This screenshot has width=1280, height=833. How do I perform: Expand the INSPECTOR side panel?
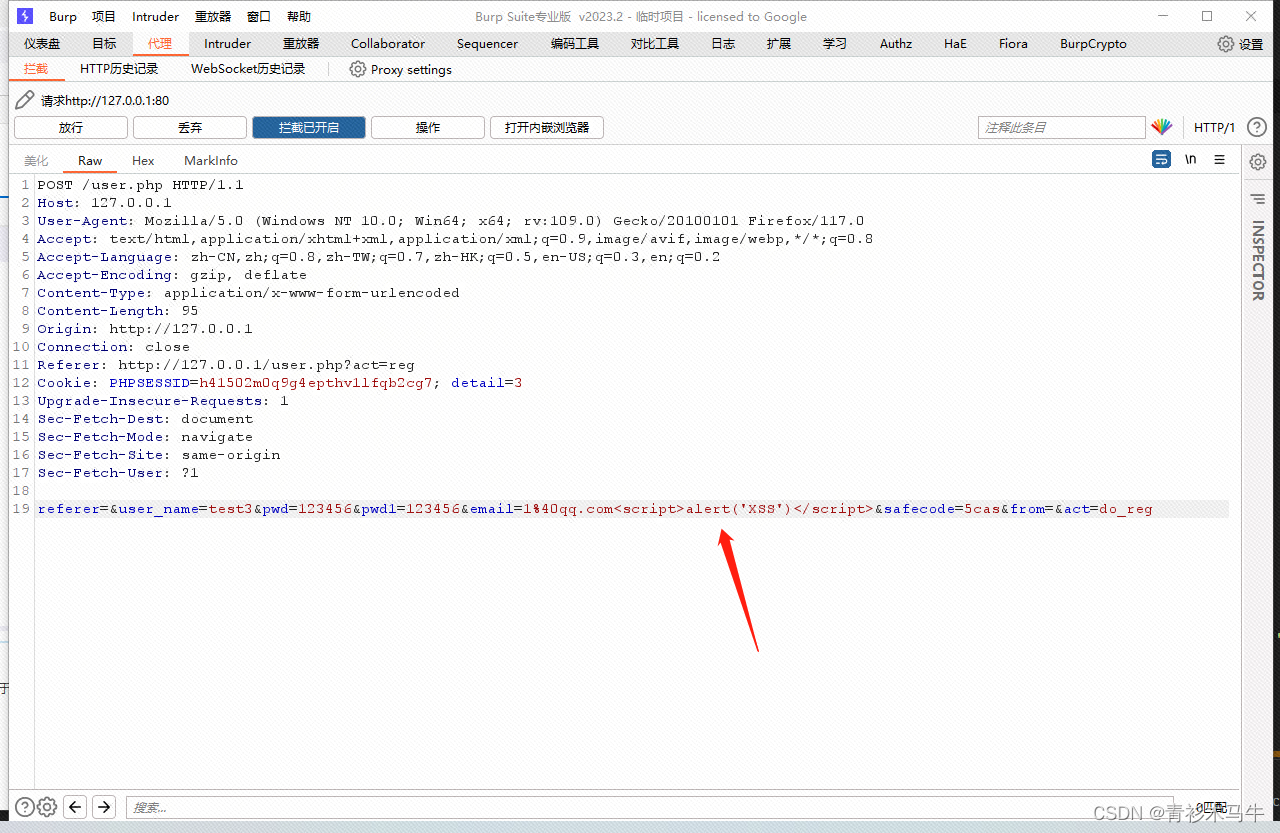[x=1258, y=260]
